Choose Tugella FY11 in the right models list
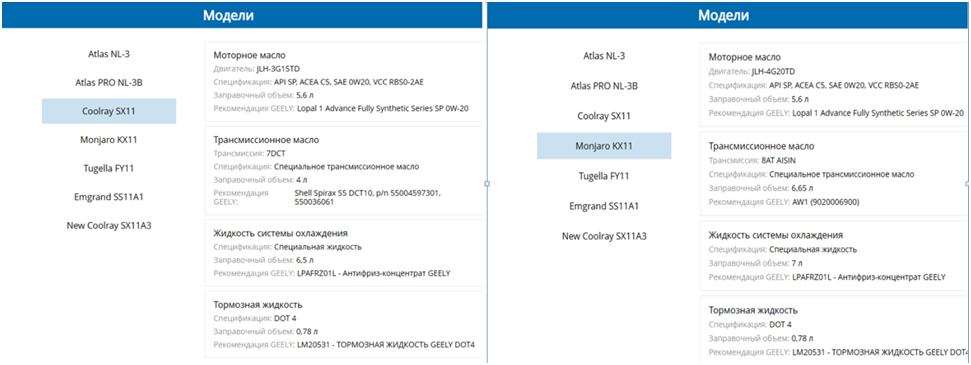971x365 pixels. coord(604,176)
